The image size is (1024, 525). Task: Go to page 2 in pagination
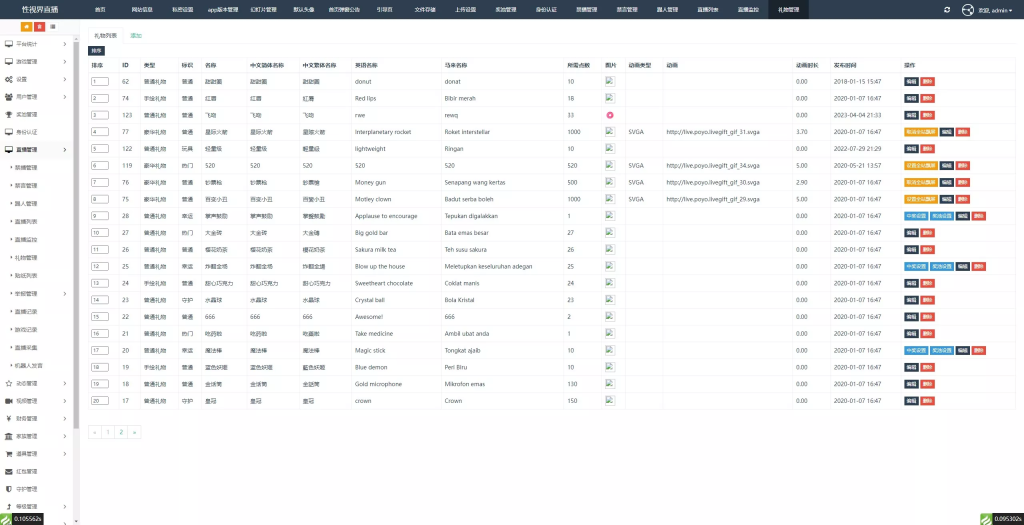pos(122,432)
